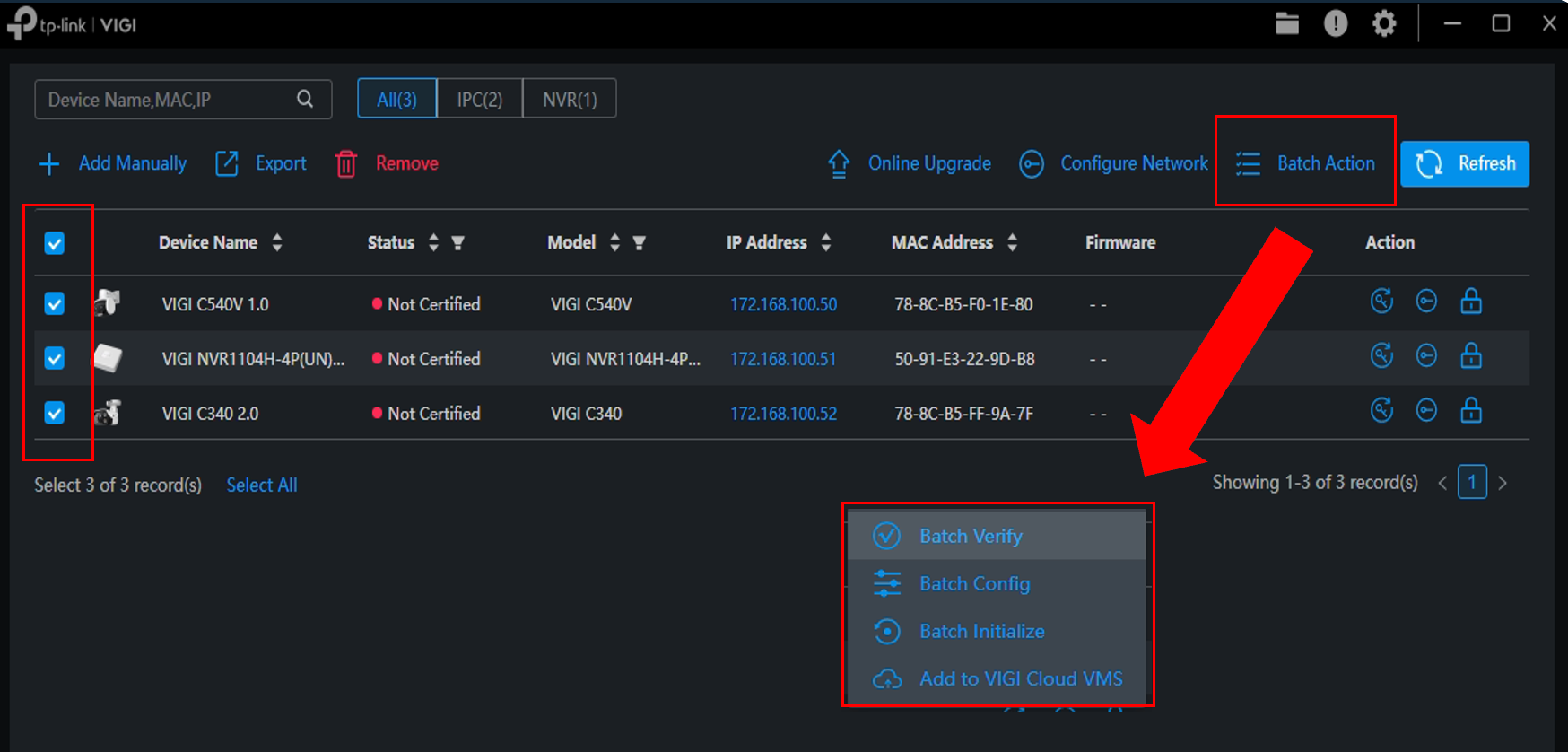The width and height of the screenshot is (1568, 752).
Task: Uncheck the VIGI NVR1104H-4P(UN) row checkbox
Action: (x=55, y=359)
